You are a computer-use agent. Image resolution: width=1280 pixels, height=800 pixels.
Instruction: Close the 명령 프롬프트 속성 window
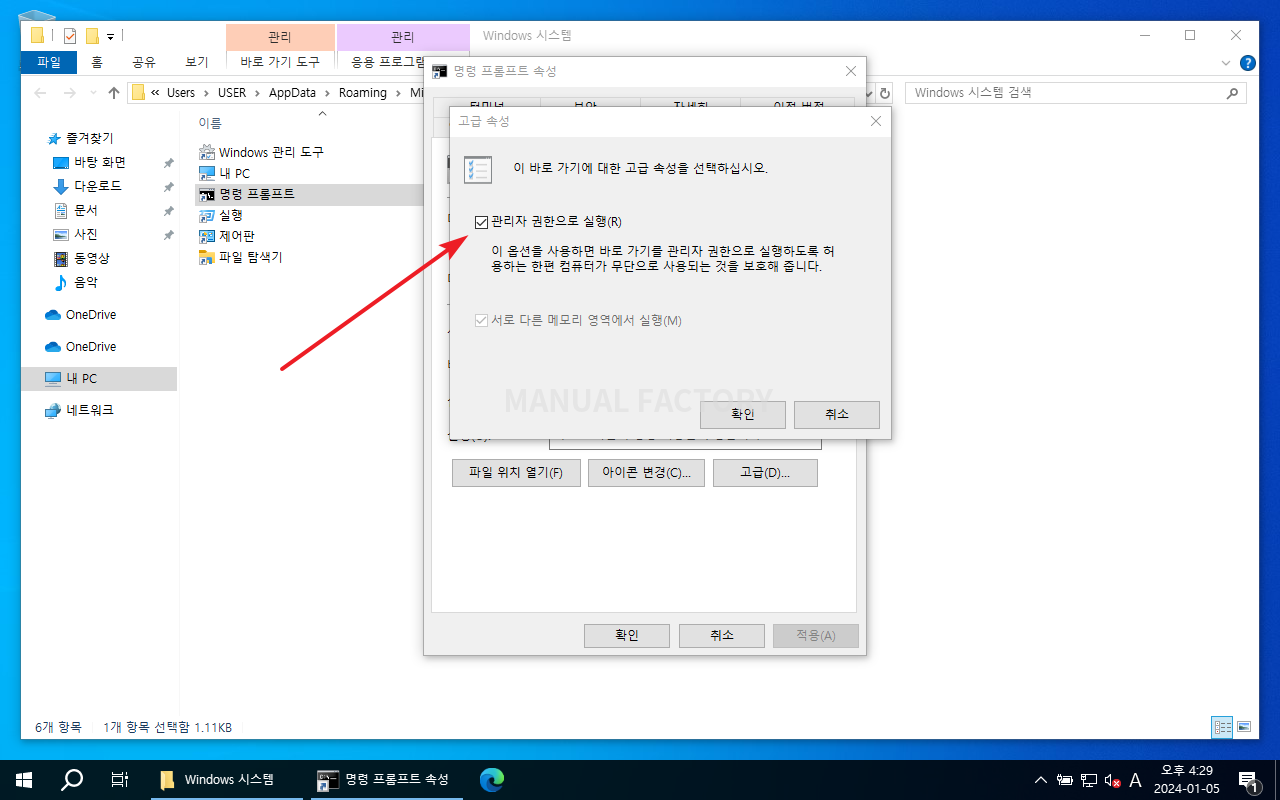click(x=851, y=71)
